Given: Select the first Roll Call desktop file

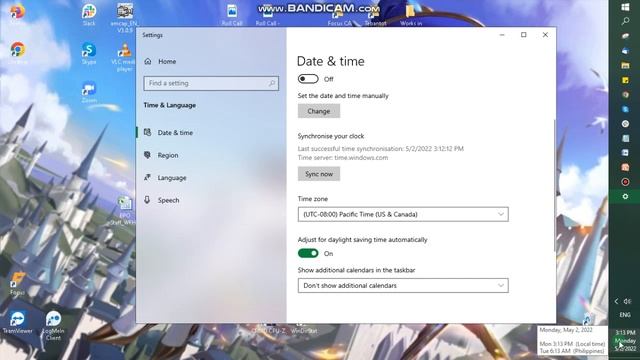Looking at the screenshot, I should pos(232,15).
